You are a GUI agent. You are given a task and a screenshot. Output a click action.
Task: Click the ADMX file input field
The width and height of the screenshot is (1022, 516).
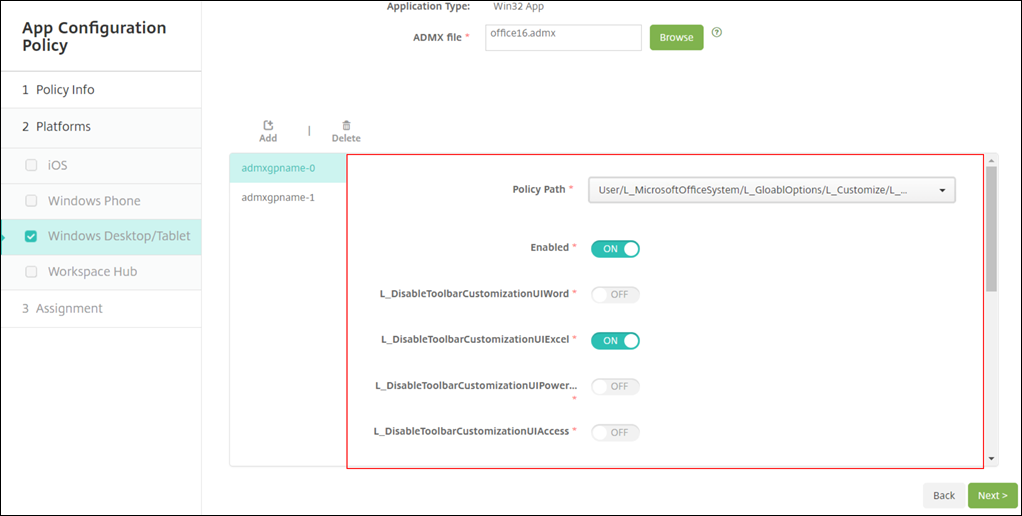tap(563, 38)
